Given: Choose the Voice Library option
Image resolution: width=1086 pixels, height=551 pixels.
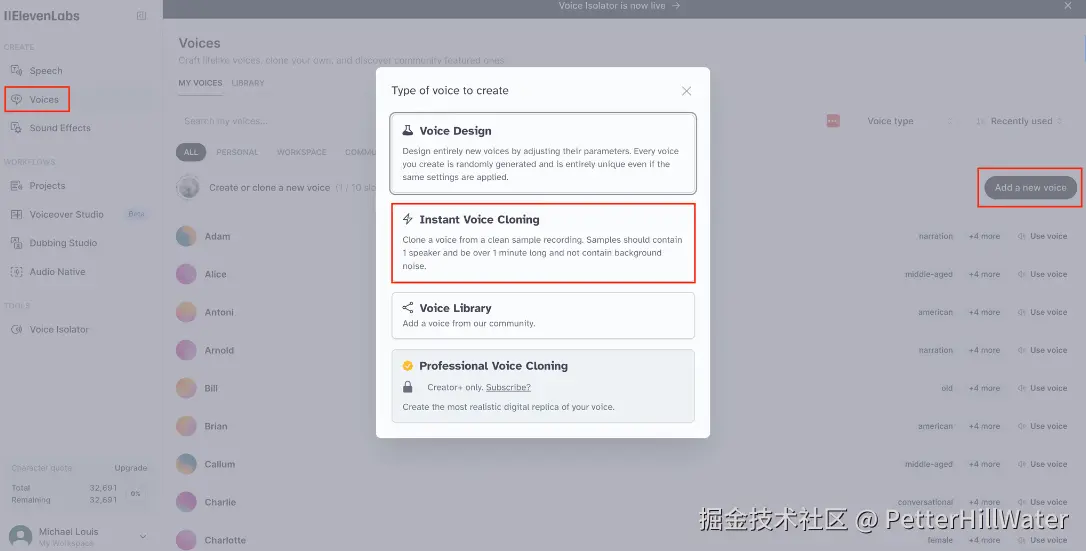Looking at the screenshot, I should click(543, 316).
